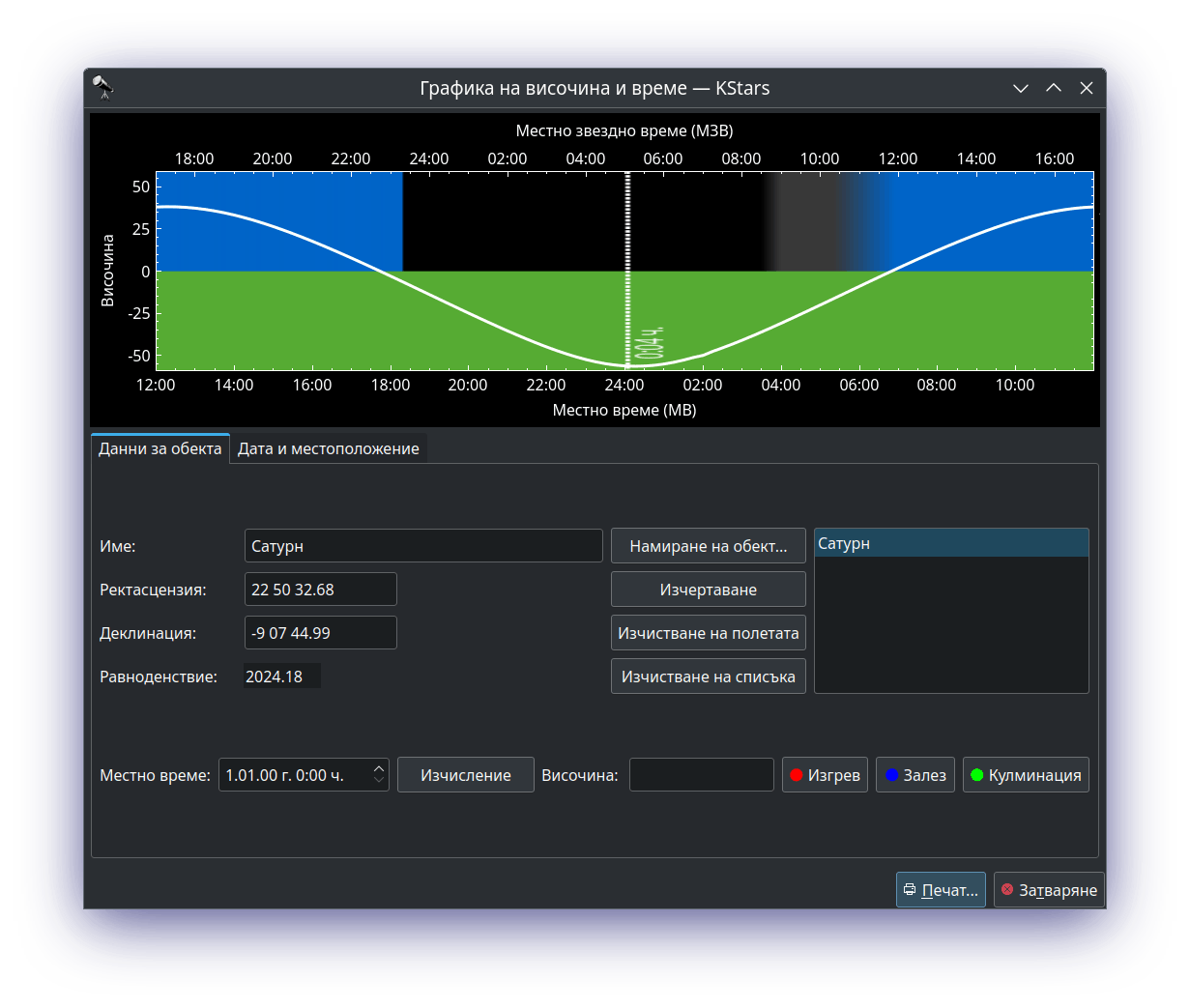The height and width of the screenshot is (1008, 1190).
Task: Close the dialog with Затваряне button
Action: pyautogui.click(x=1048, y=890)
